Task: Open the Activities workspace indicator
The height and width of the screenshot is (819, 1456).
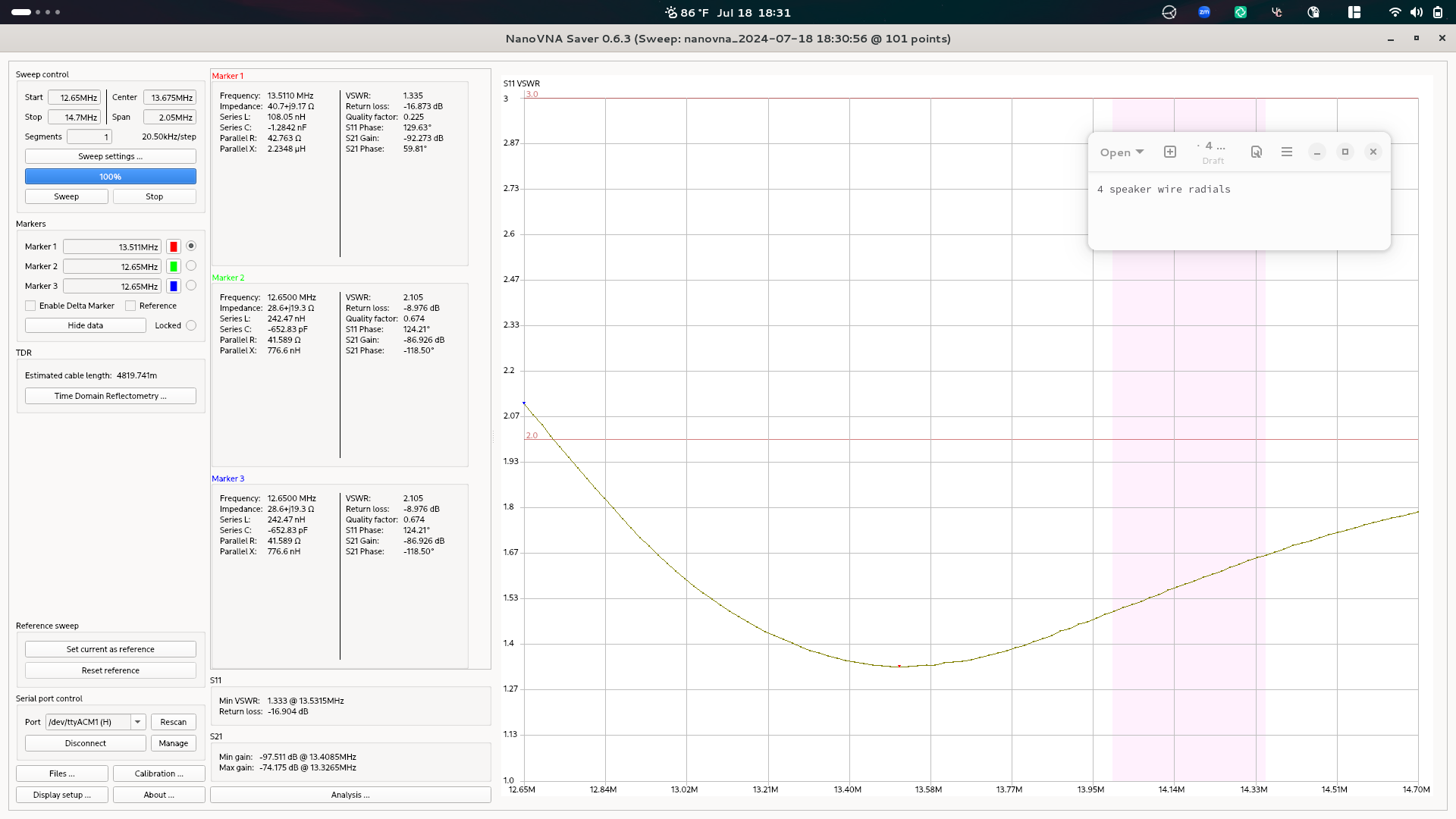Action: click(36, 12)
